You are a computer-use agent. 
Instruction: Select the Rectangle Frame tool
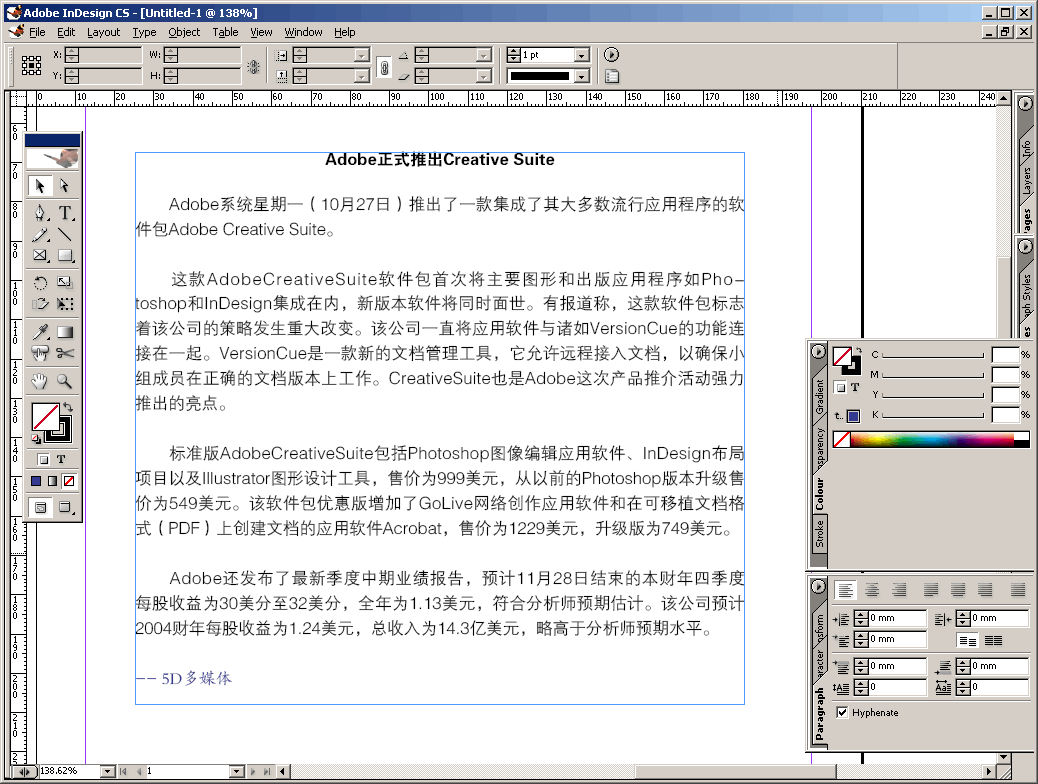click(40, 256)
